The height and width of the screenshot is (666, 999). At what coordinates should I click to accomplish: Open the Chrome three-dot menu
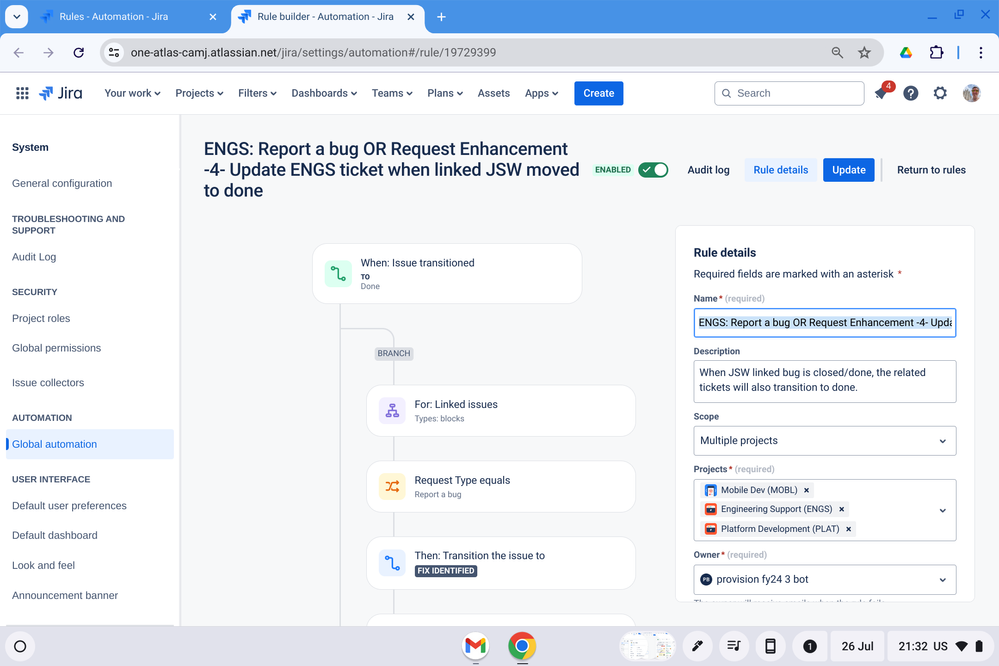coord(981,52)
